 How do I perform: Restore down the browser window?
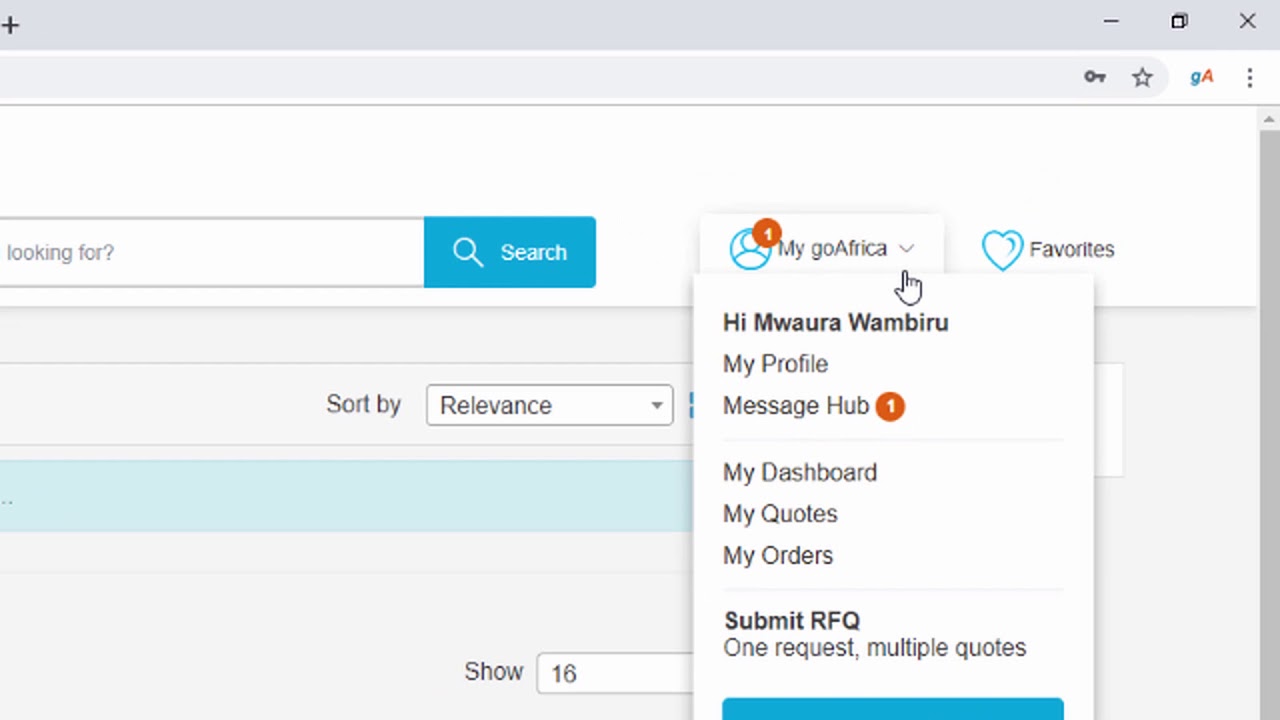tap(1179, 21)
